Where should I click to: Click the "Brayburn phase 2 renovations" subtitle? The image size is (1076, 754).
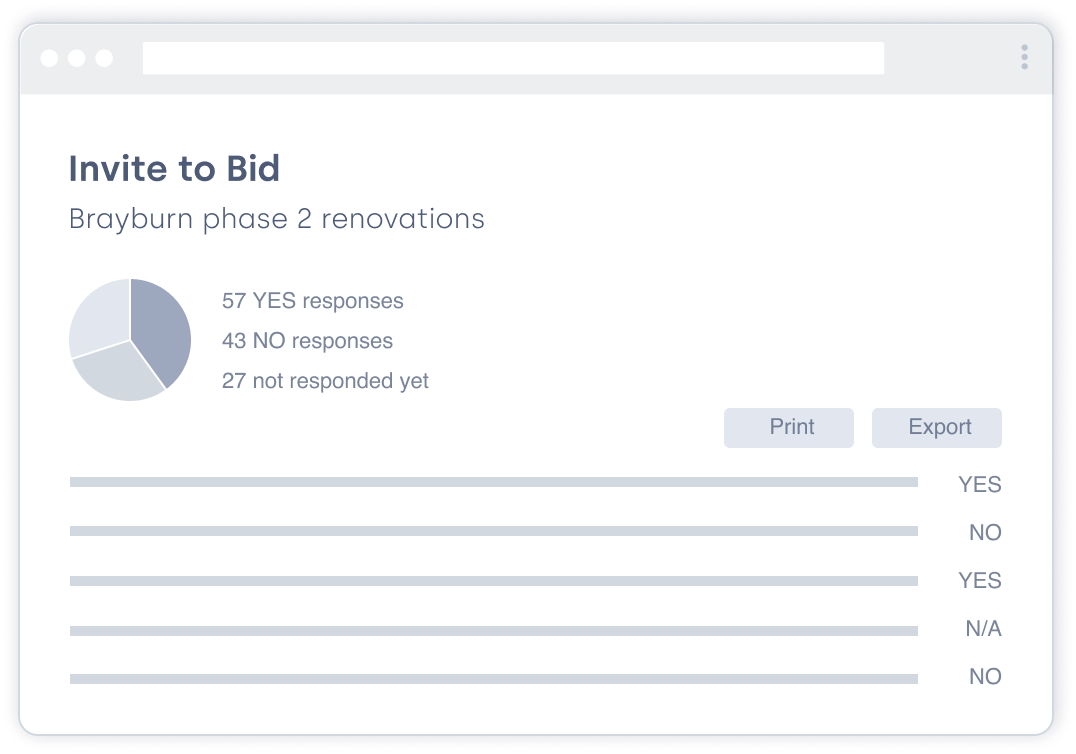[x=276, y=219]
